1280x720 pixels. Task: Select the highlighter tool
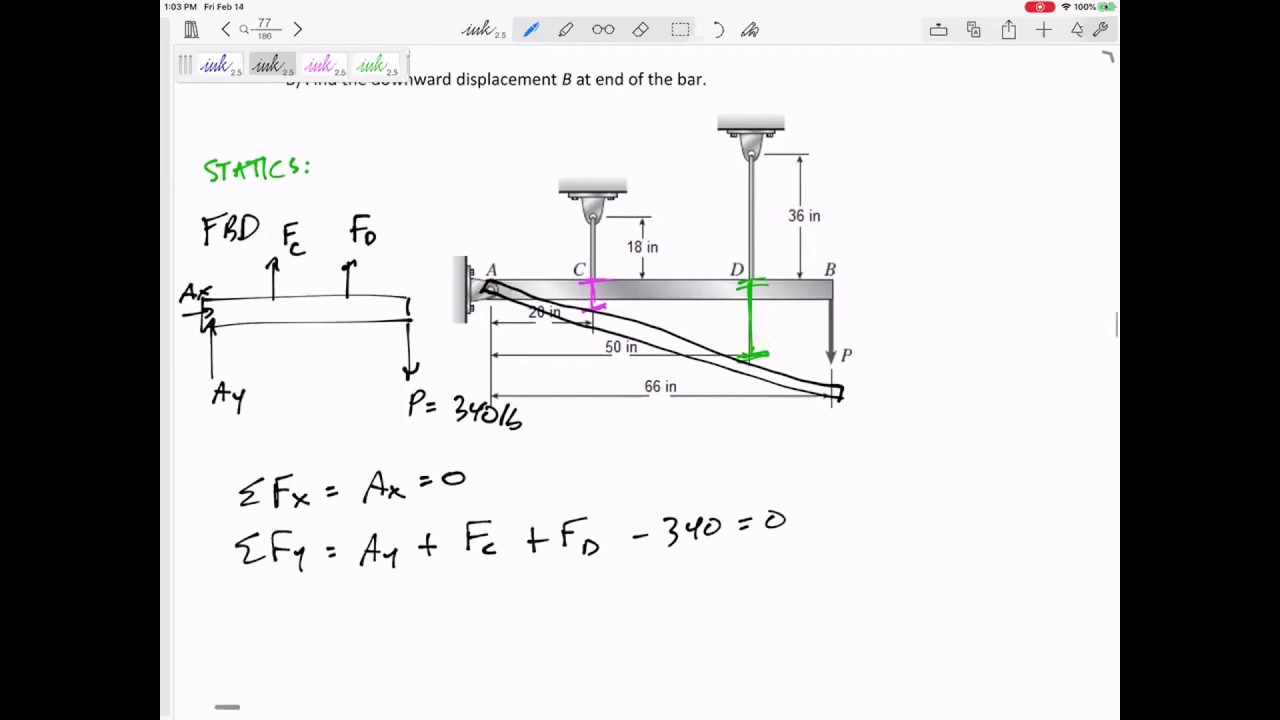pyautogui.click(x=566, y=30)
